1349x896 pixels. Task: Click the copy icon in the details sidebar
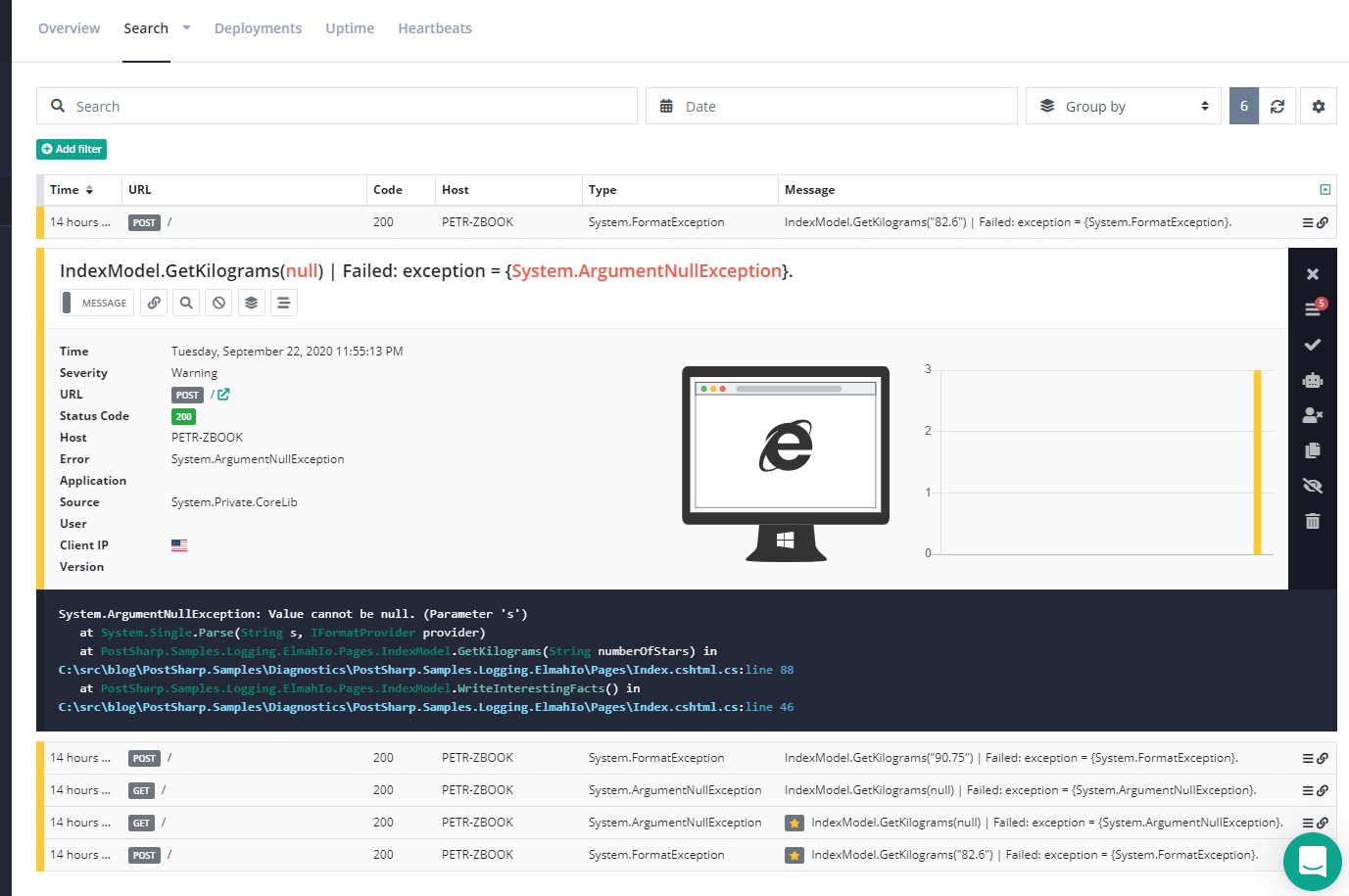click(x=1313, y=450)
